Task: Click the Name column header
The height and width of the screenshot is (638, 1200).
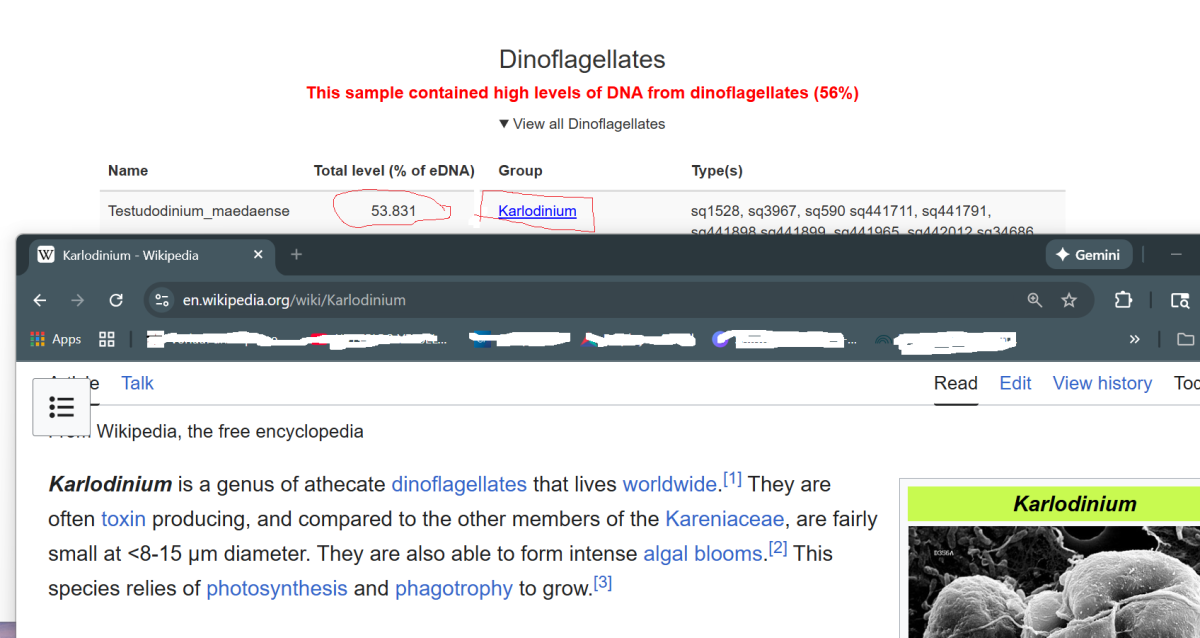Action: [128, 171]
